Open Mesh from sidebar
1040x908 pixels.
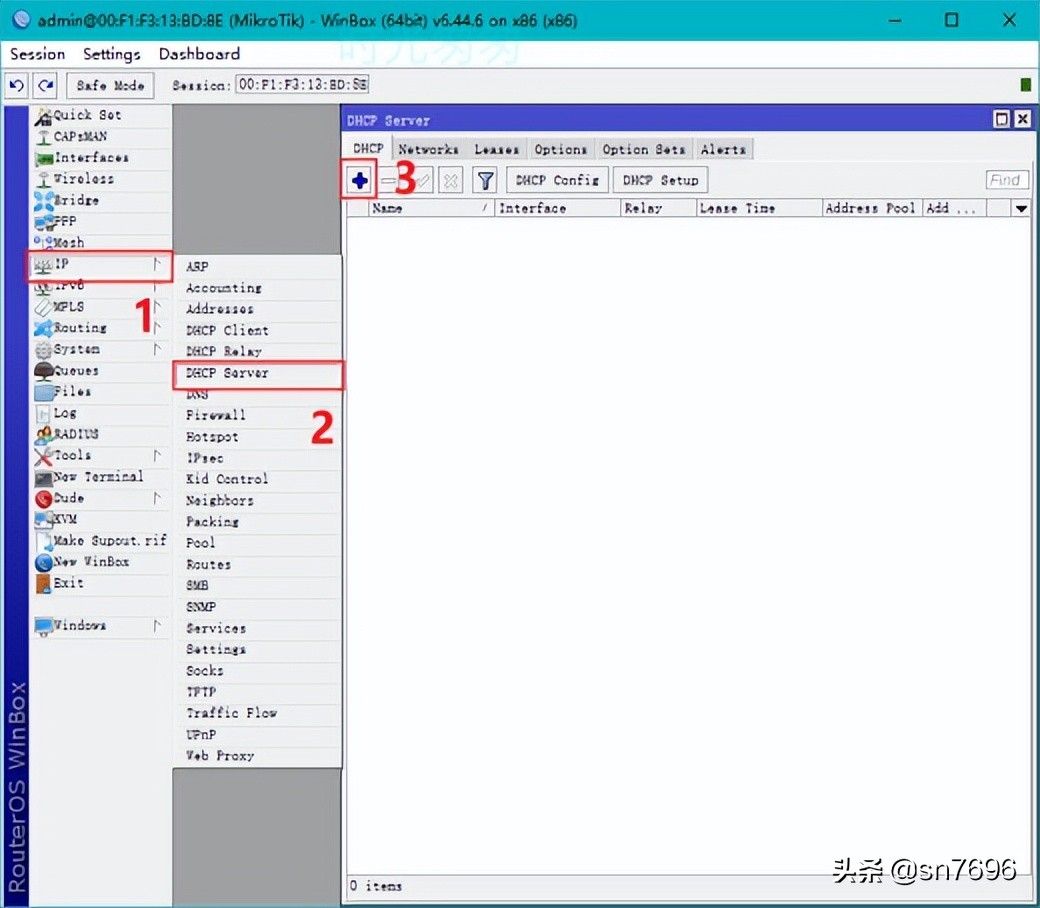point(100,242)
